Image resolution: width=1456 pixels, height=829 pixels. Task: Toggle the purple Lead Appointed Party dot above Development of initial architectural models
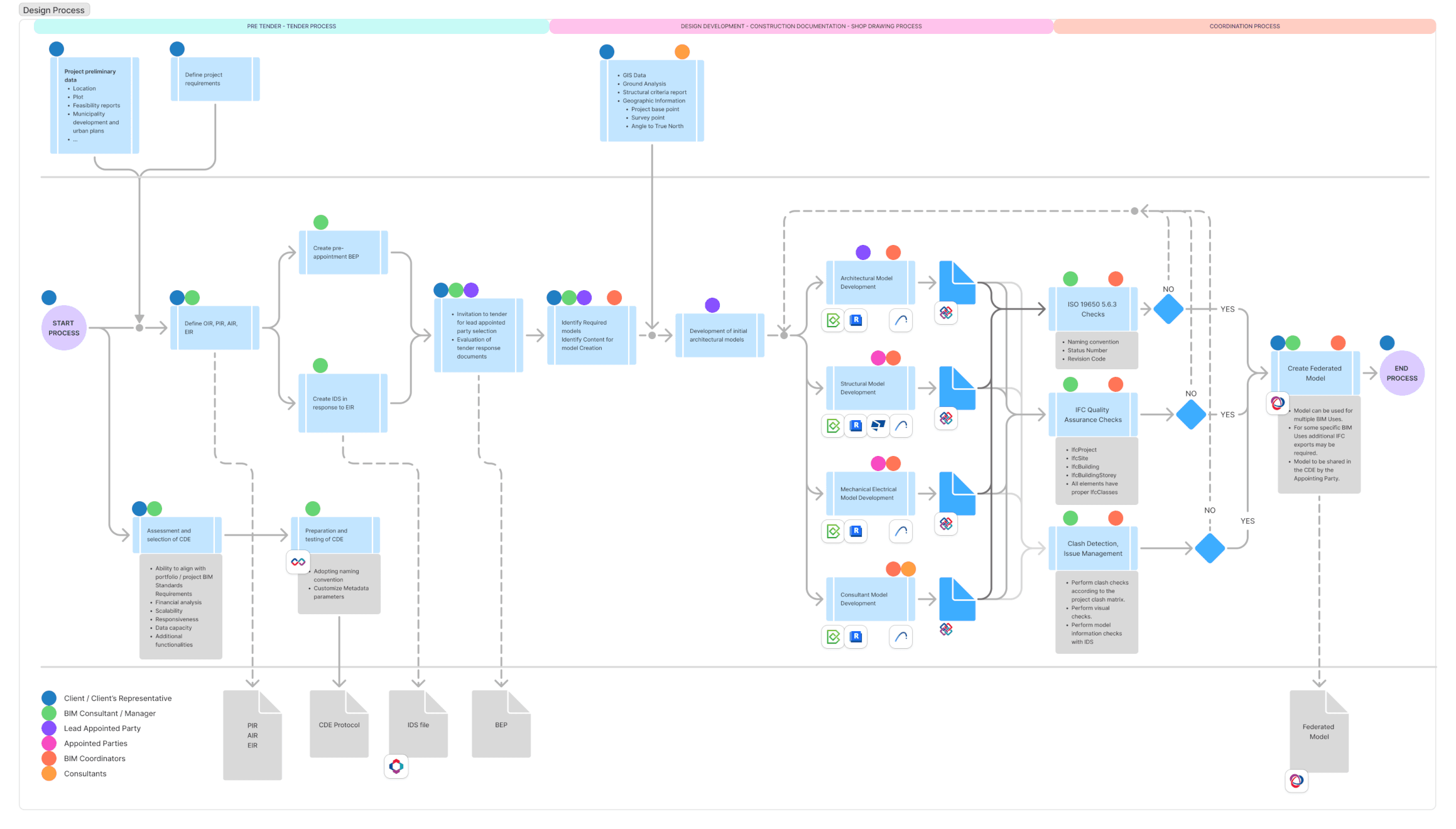tap(712, 305)
